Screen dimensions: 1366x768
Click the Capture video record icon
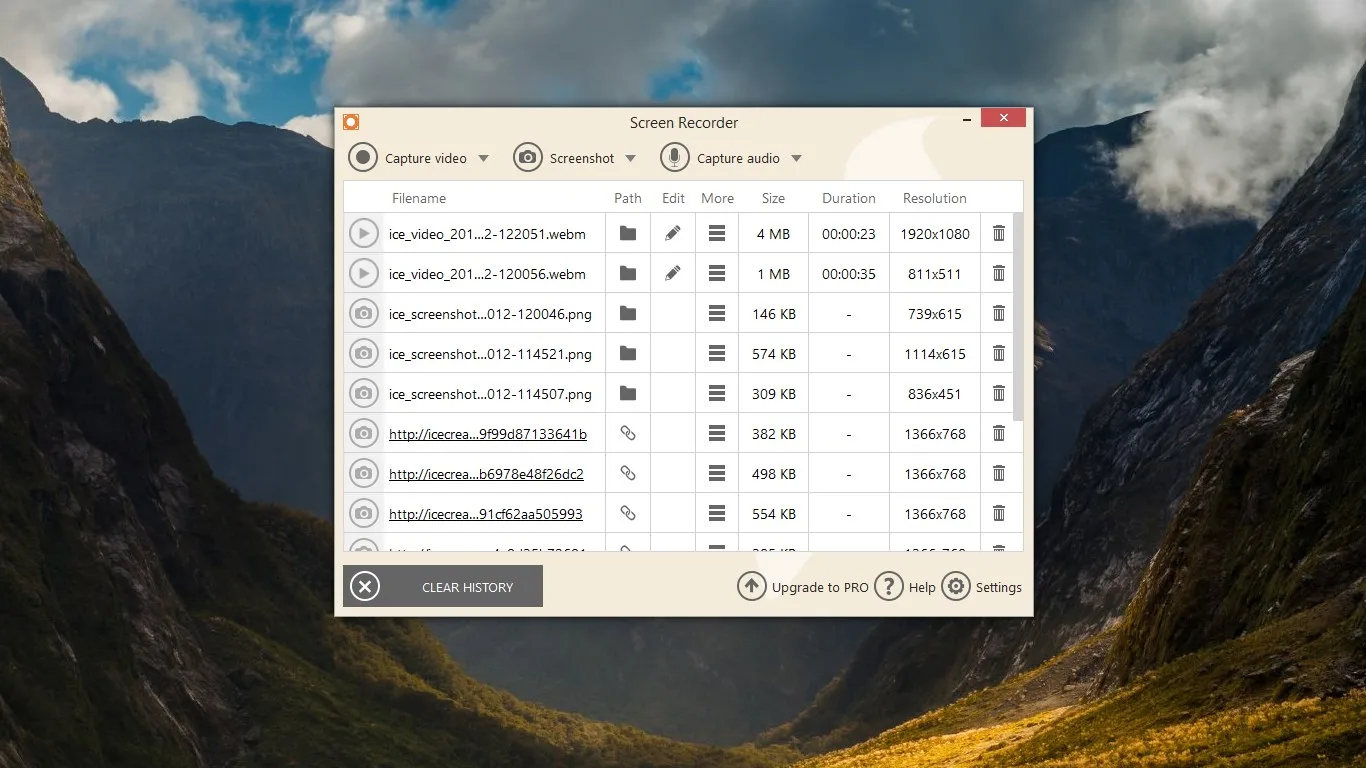coord(363,158)
